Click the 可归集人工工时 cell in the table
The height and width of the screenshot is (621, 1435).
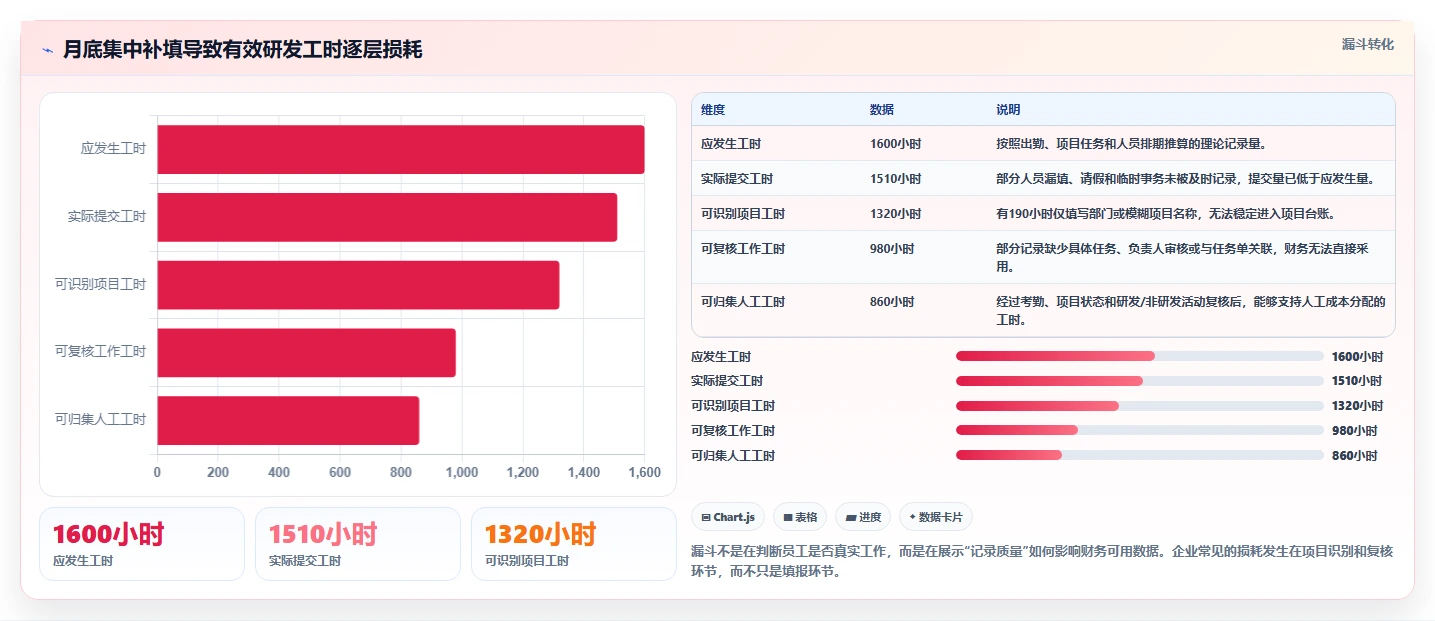(x=743, y=302)
